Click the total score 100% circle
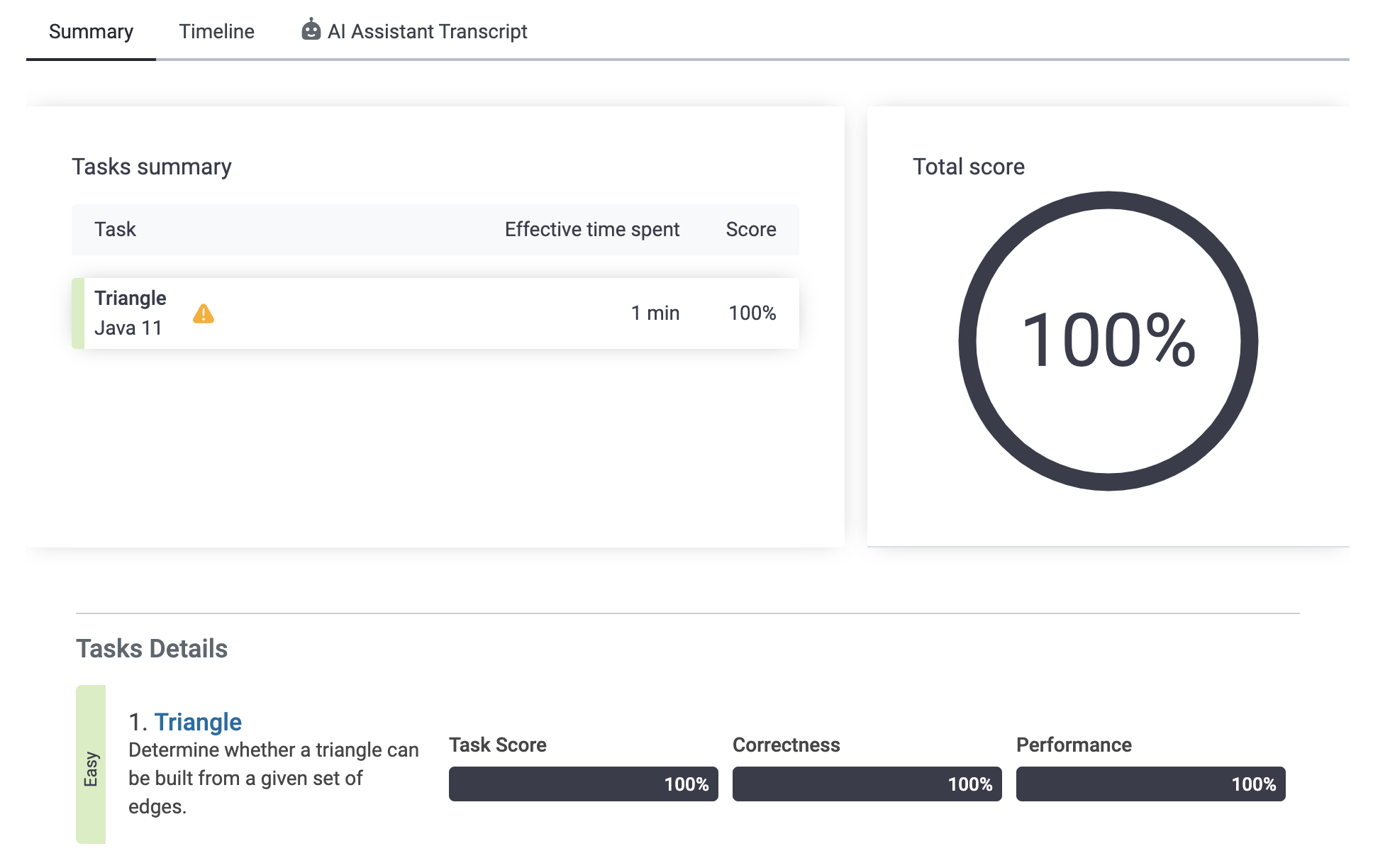 click(x=1108, y=340)
